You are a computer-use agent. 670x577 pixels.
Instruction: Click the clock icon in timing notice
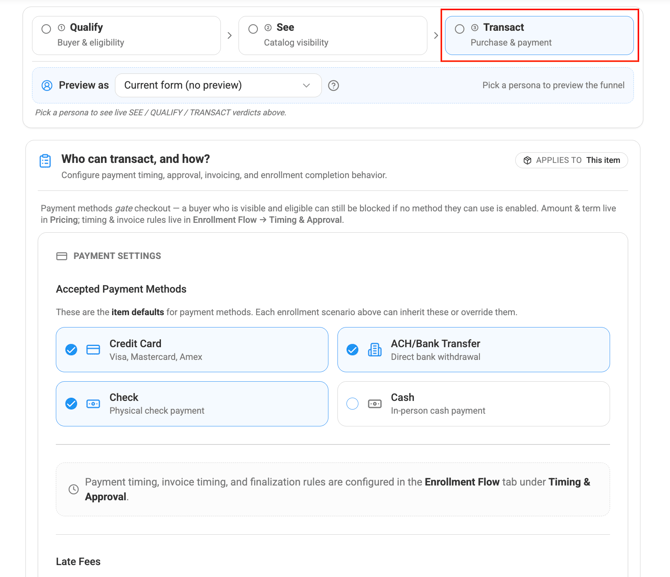pyautogui.click(x=73, y=489)
